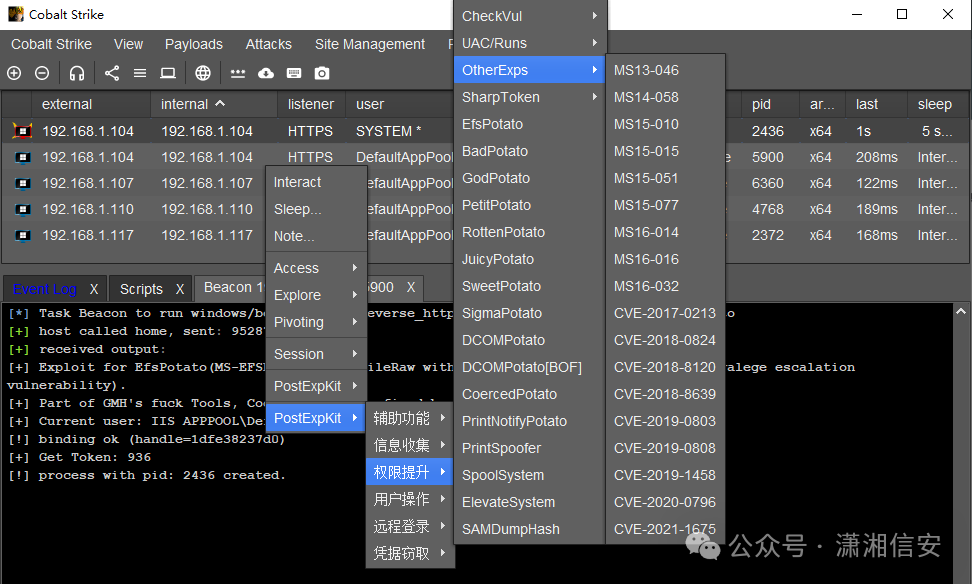Screen dimensions: 972x584
Task: Expand the unhighlighted PostExpKit submenu
Action: coord(316,386)
